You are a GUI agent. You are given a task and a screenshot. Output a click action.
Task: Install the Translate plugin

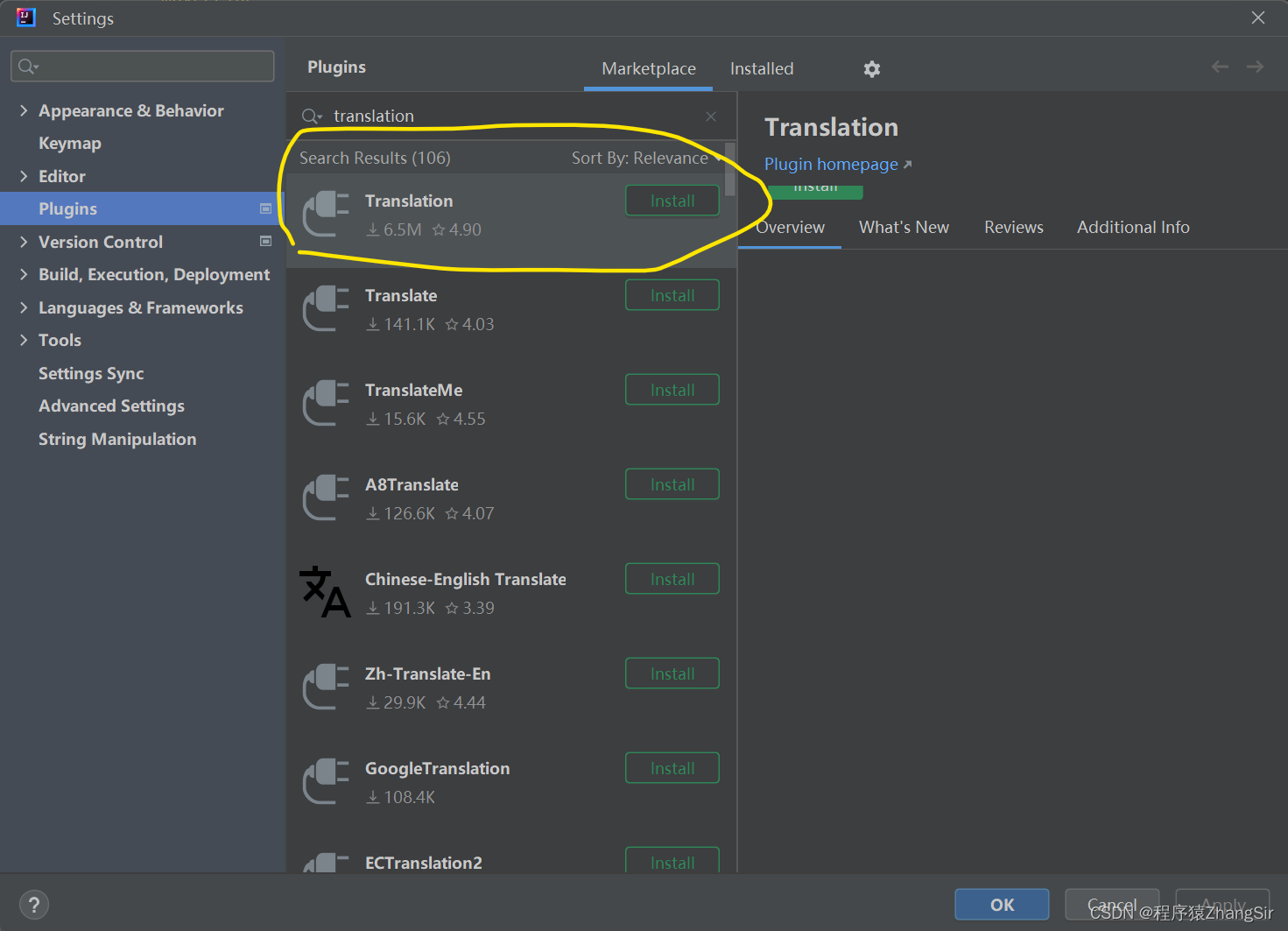(x=672, y=295)
